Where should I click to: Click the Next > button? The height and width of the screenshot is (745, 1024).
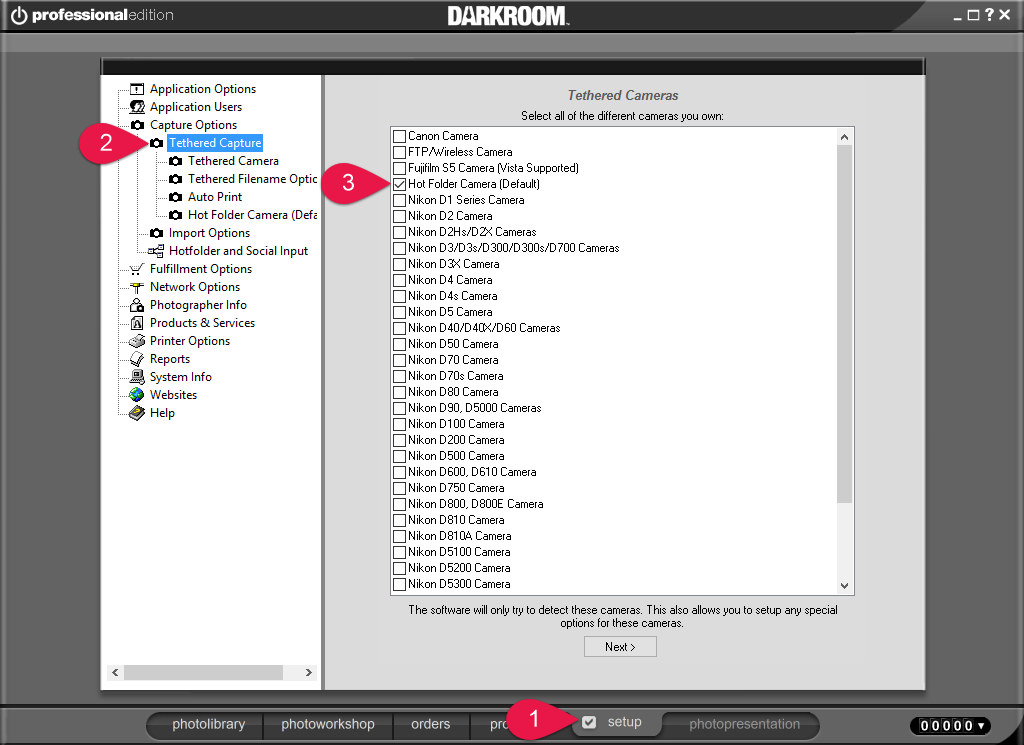(x=620, y=647)
